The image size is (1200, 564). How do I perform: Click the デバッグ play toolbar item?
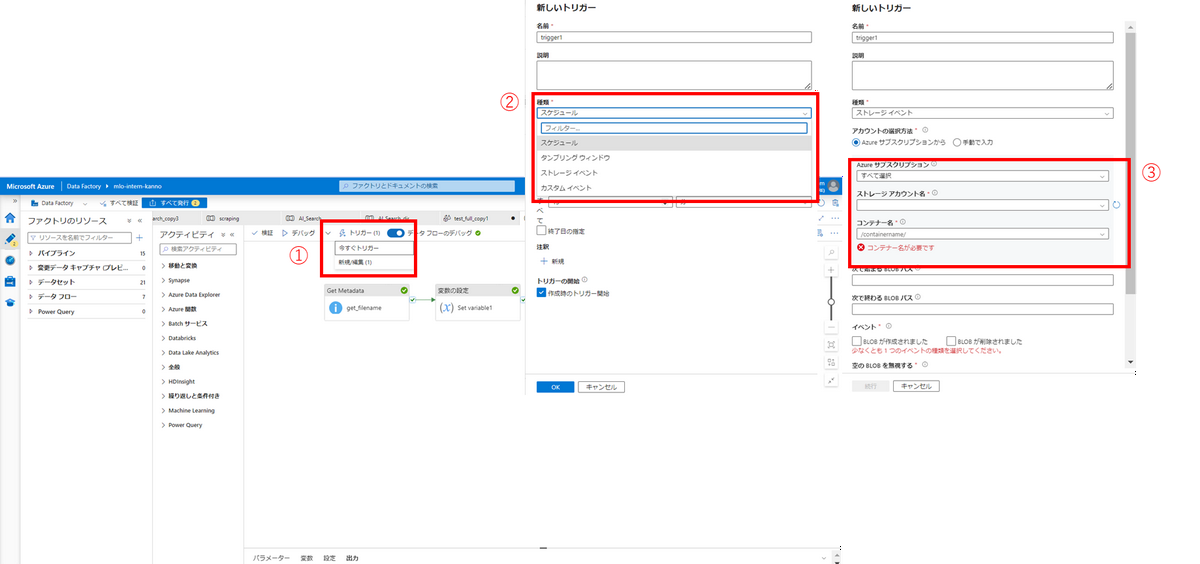point(298,232)
